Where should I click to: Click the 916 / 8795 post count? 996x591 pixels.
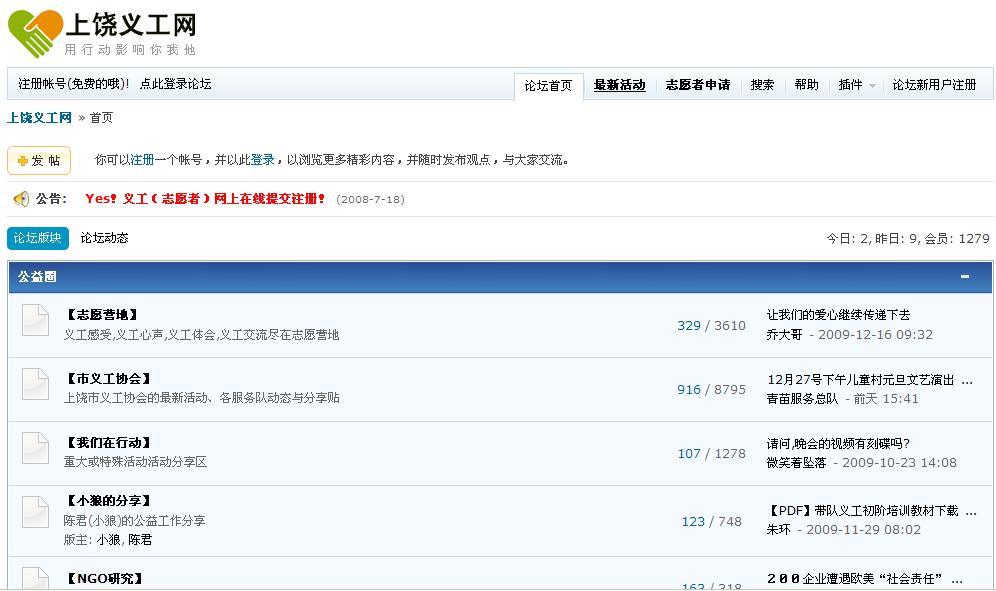pyautogui.click(x=711, y=390)
